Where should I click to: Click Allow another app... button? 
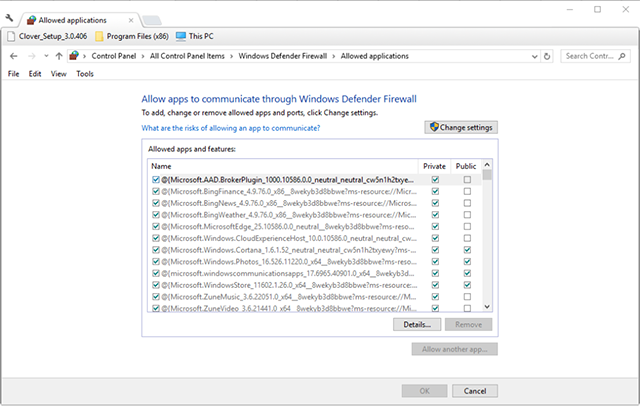coord(454,349)
